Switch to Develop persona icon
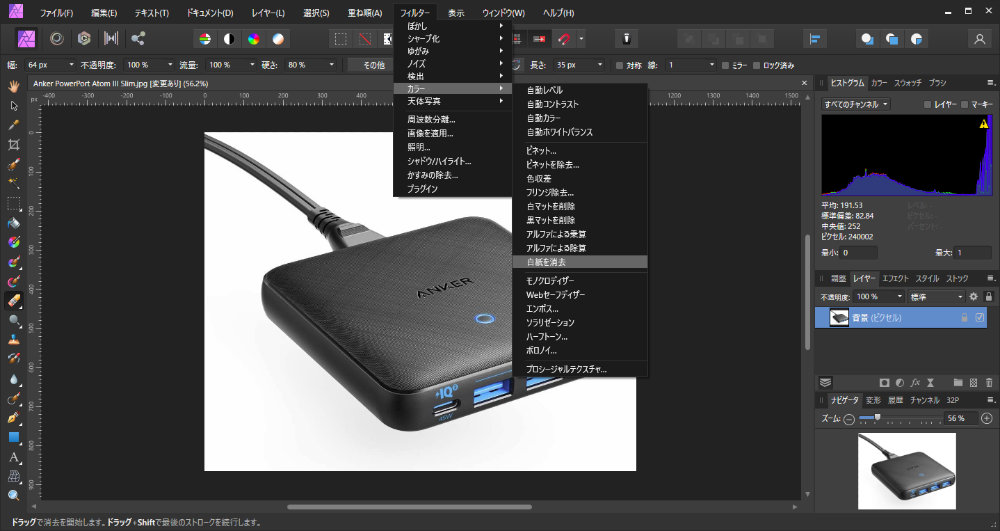 click(x=84, y=39)
